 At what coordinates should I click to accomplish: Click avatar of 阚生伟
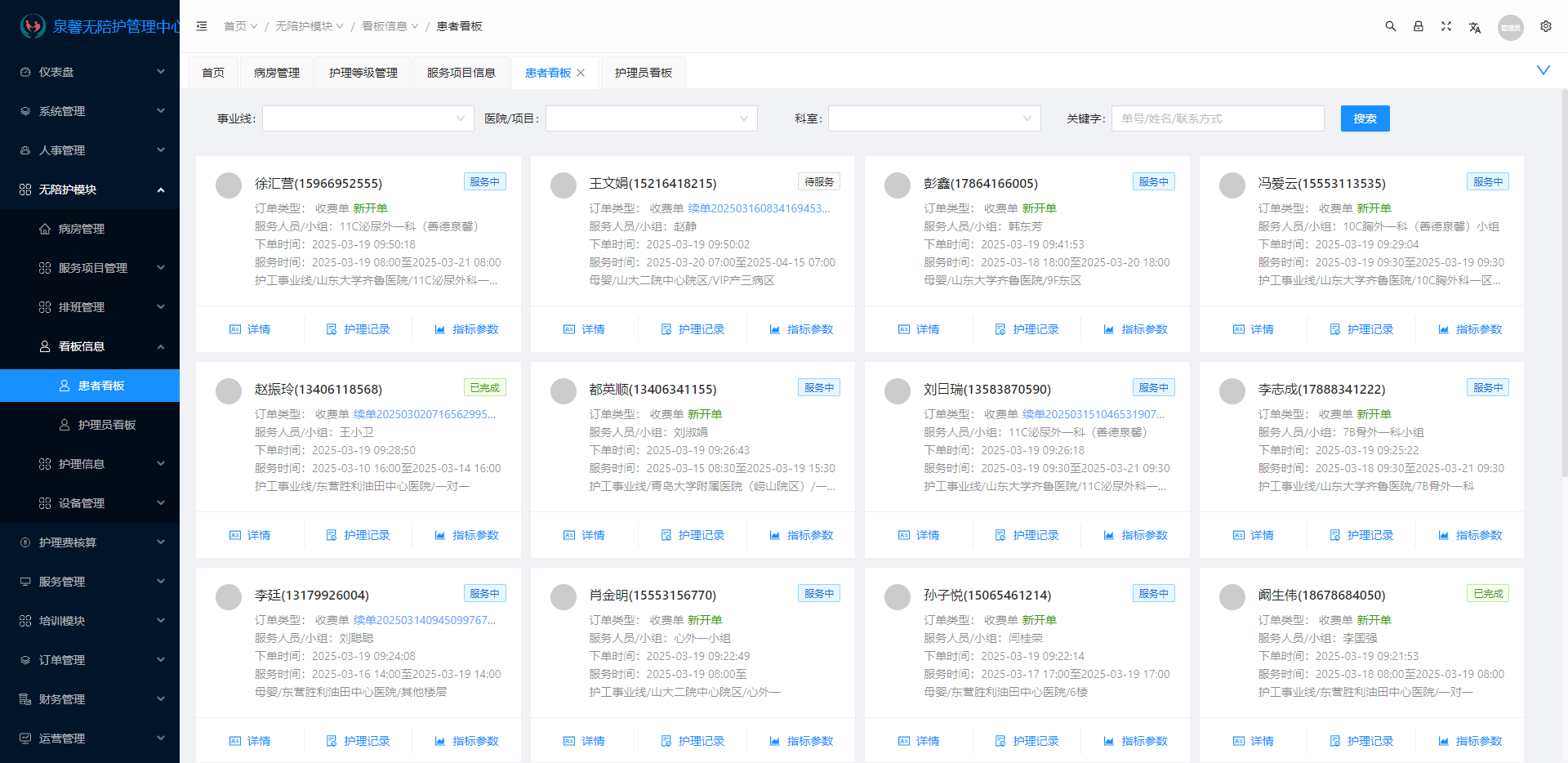pyautogui.click(x=1232, y=597)
